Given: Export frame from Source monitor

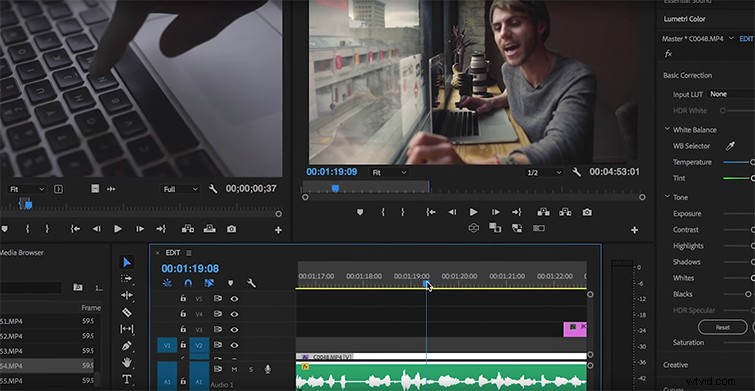Looking at the screenshot, I should 232,229.
